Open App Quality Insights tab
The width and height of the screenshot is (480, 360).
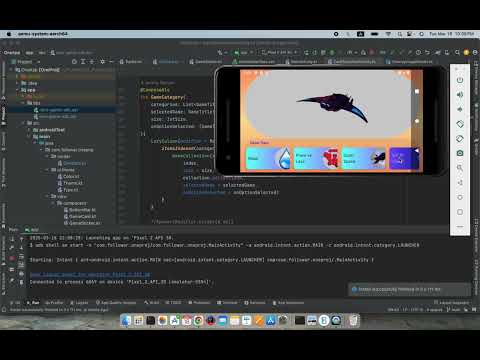click(116, 303)
